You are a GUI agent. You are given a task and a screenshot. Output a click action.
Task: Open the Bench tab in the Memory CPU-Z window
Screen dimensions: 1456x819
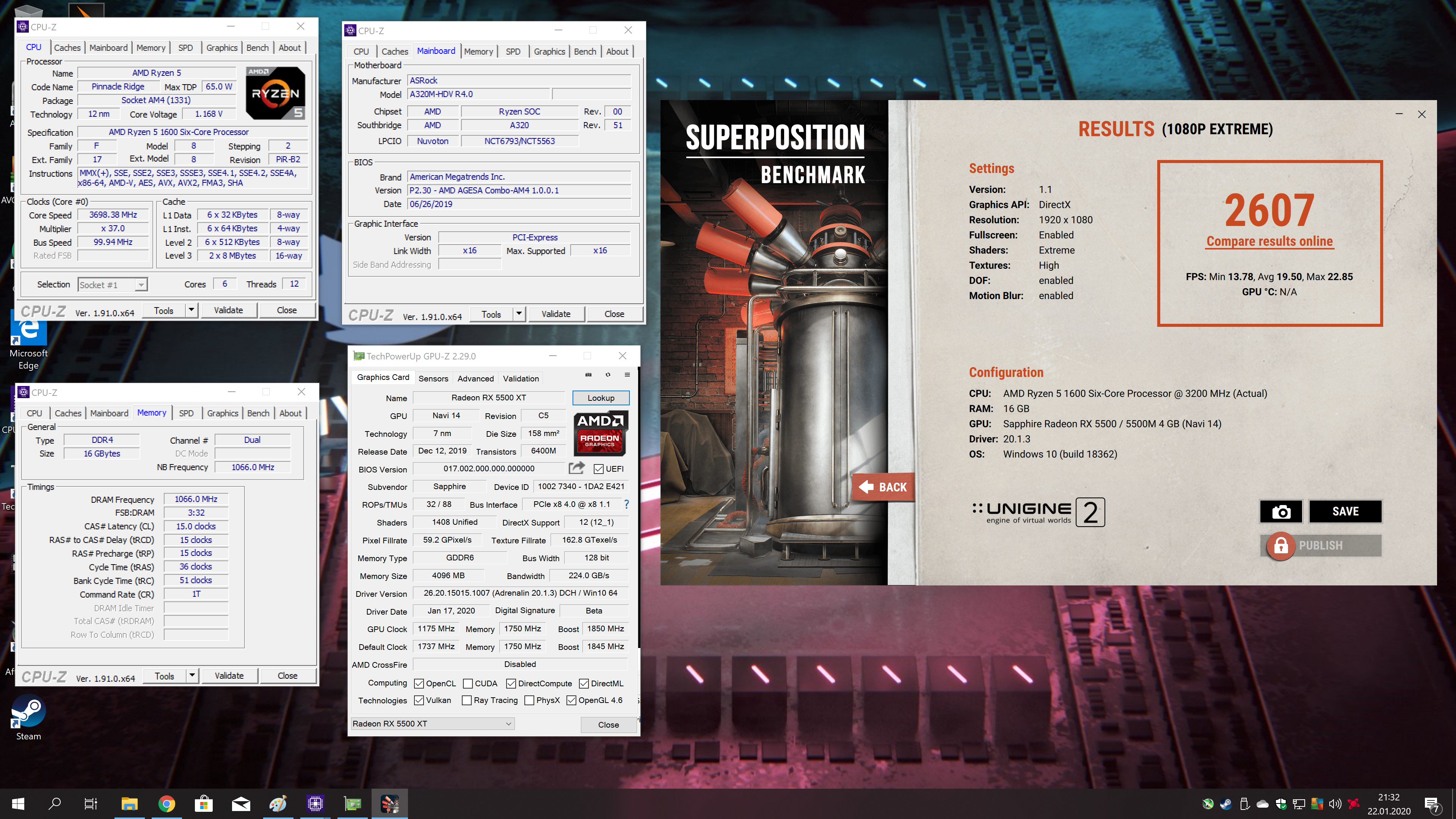tap(258, 413)
